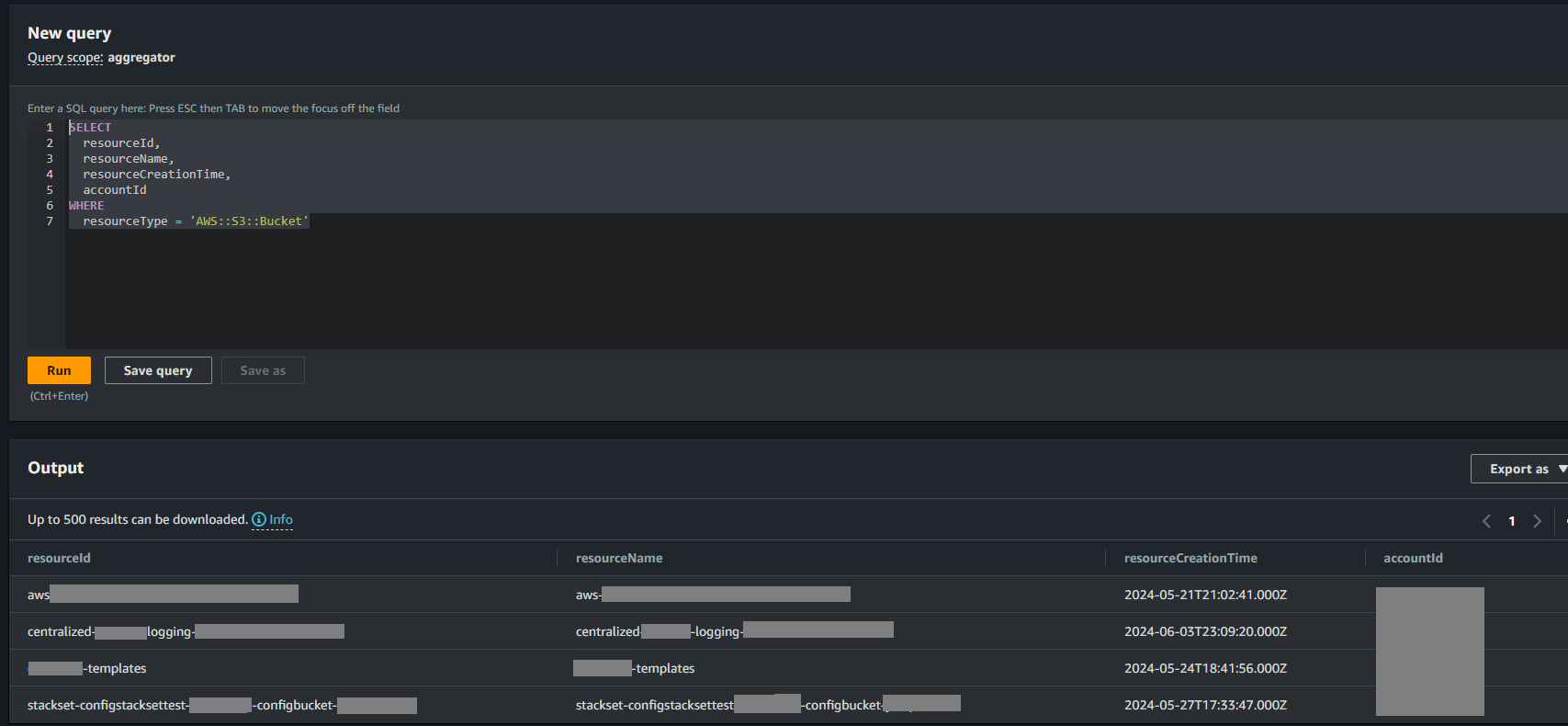Click the accountId column header
This screenshot has width=1568, height=726.
pos(1413,558)
